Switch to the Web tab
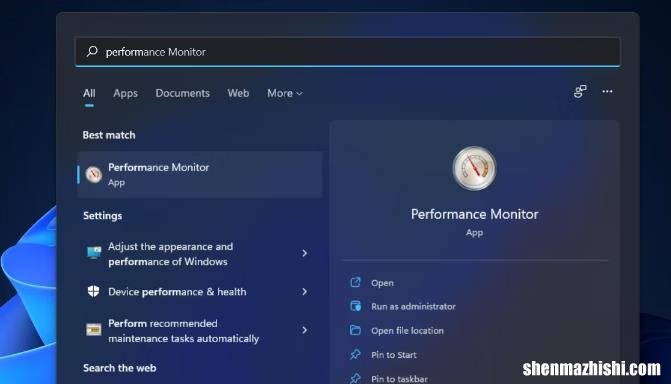Image resolution: width=671 pixels, height=384 pixels. pos(238,93)
